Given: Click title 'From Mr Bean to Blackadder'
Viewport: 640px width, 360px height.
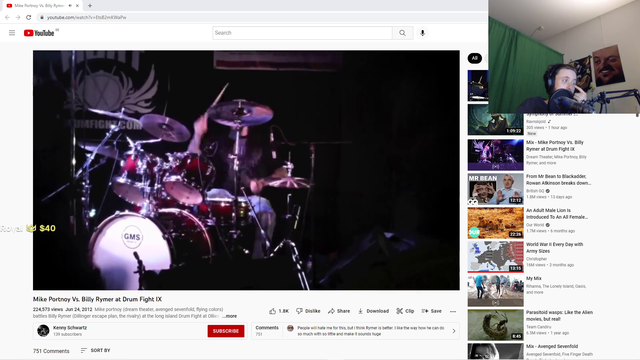Looking at the screenshot, I should pyautogui.click(x=558, y=180).
